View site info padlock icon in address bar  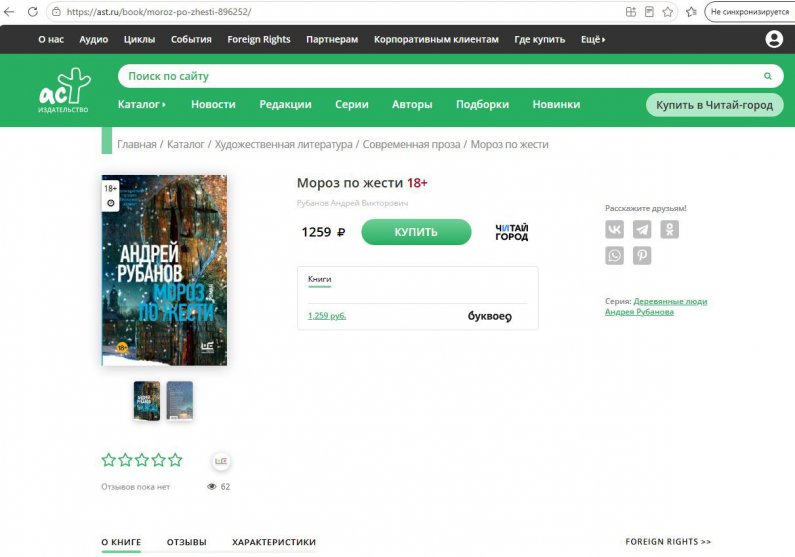point(56,12)
